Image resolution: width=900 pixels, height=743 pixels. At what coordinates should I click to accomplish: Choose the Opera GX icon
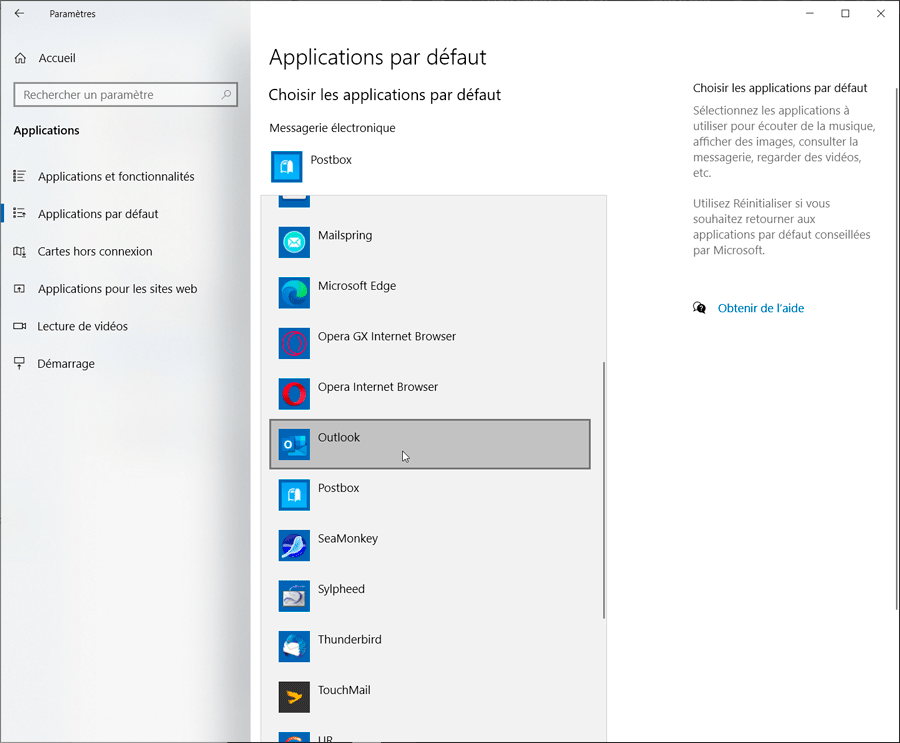point(294,343)
